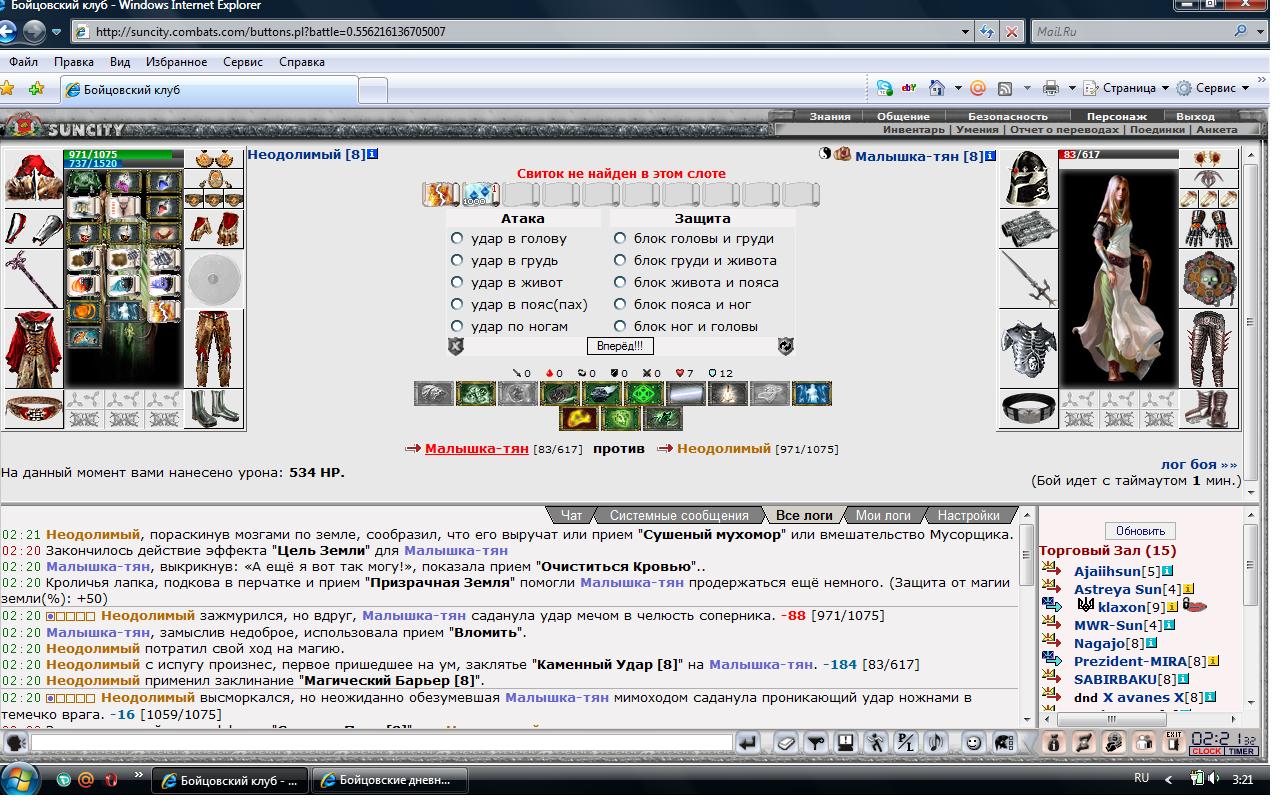Click the EXIT icon in bottom toolbar
Screen dimensions: 1280x800
coord(1173,742)
